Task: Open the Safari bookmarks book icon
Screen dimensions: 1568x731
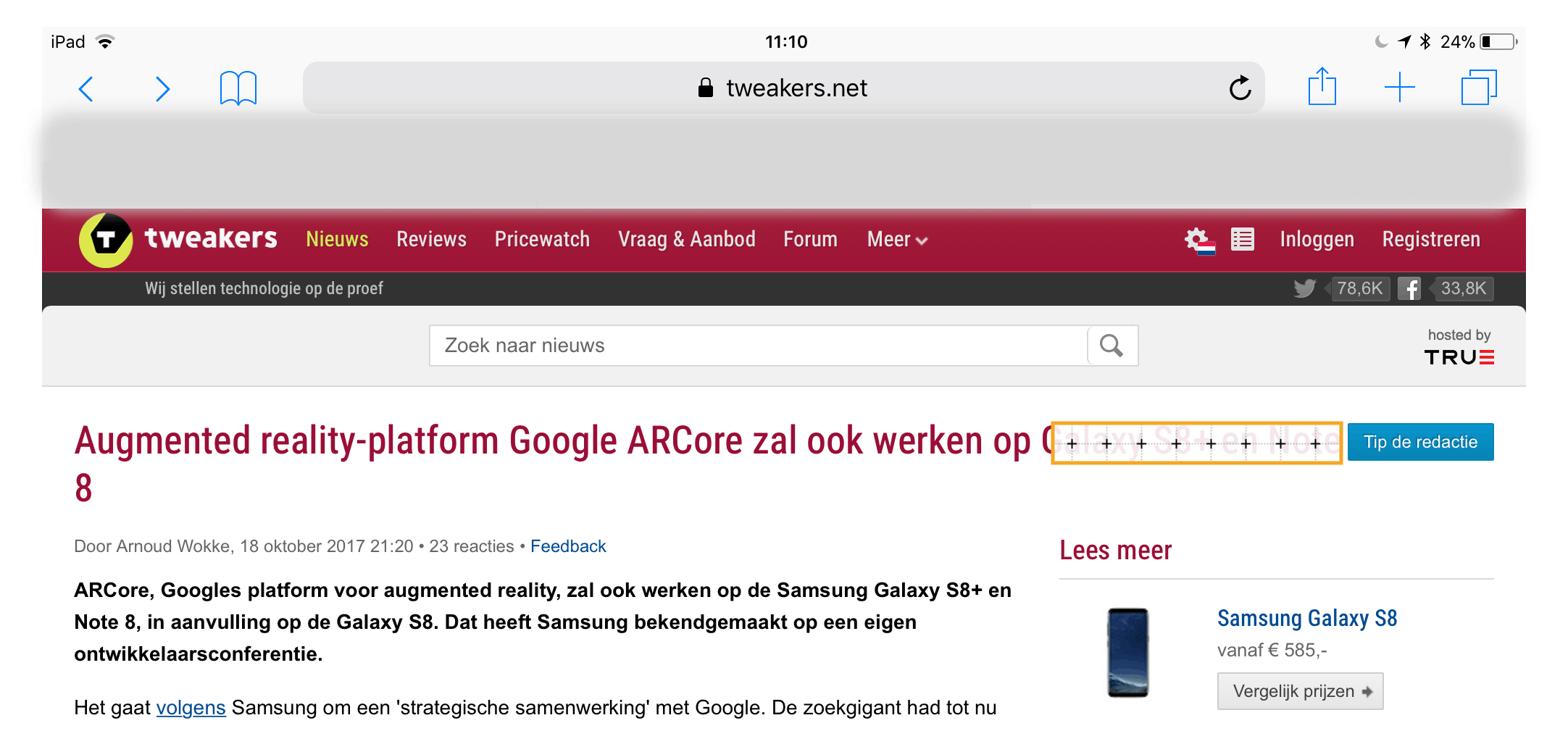Action: click(238, 88)
